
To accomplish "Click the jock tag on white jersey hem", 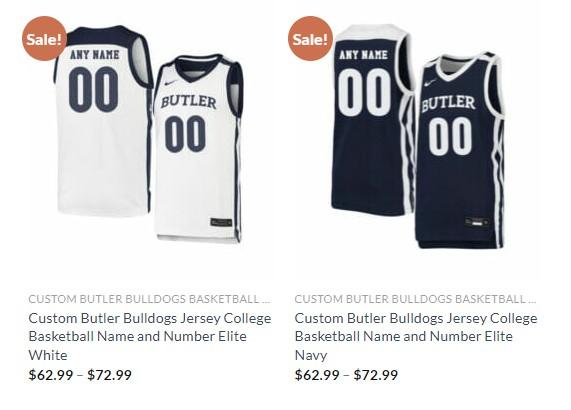I will (221, 222).
